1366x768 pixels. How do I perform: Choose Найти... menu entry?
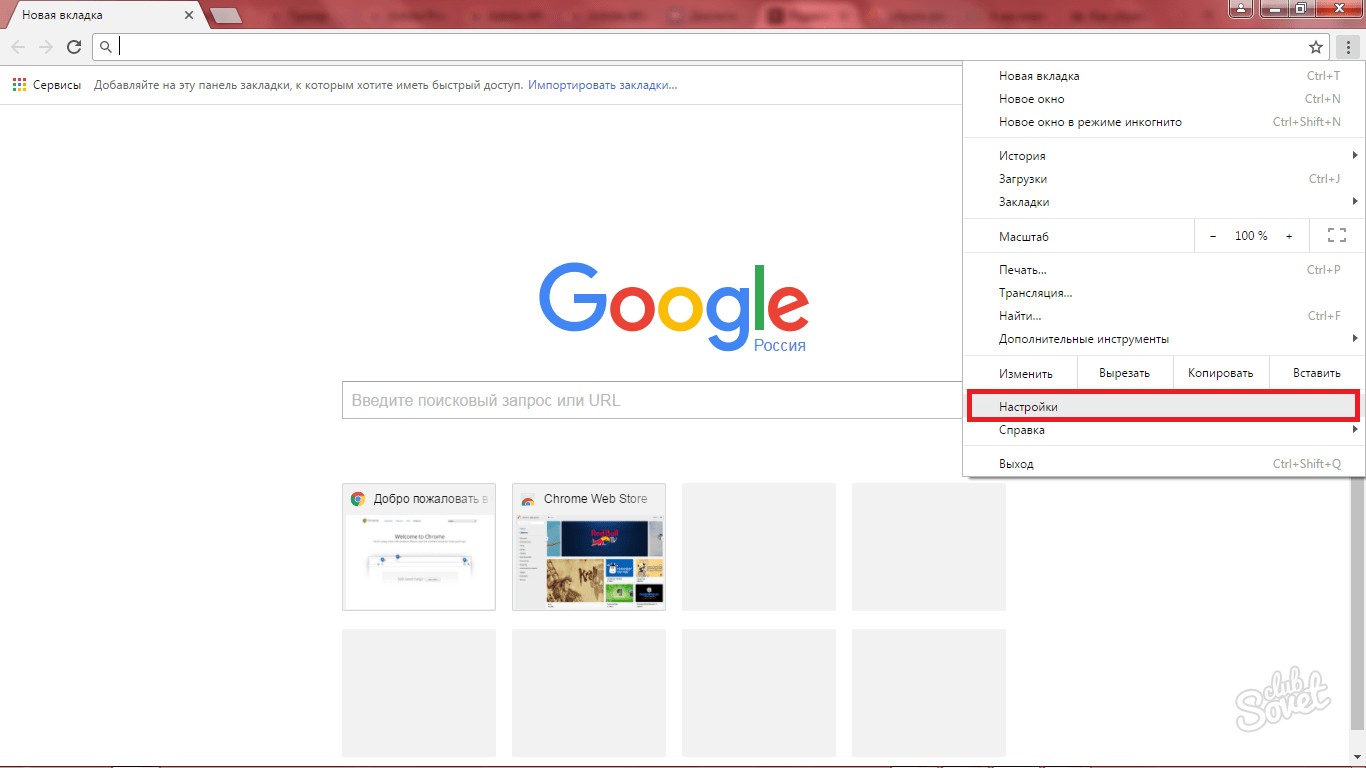tap(1164, 316)
